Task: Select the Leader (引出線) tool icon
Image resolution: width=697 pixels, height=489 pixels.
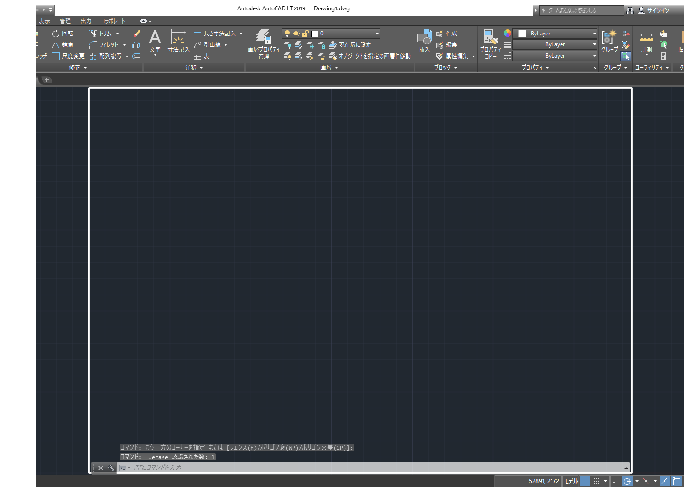Action: coord(198,45)
